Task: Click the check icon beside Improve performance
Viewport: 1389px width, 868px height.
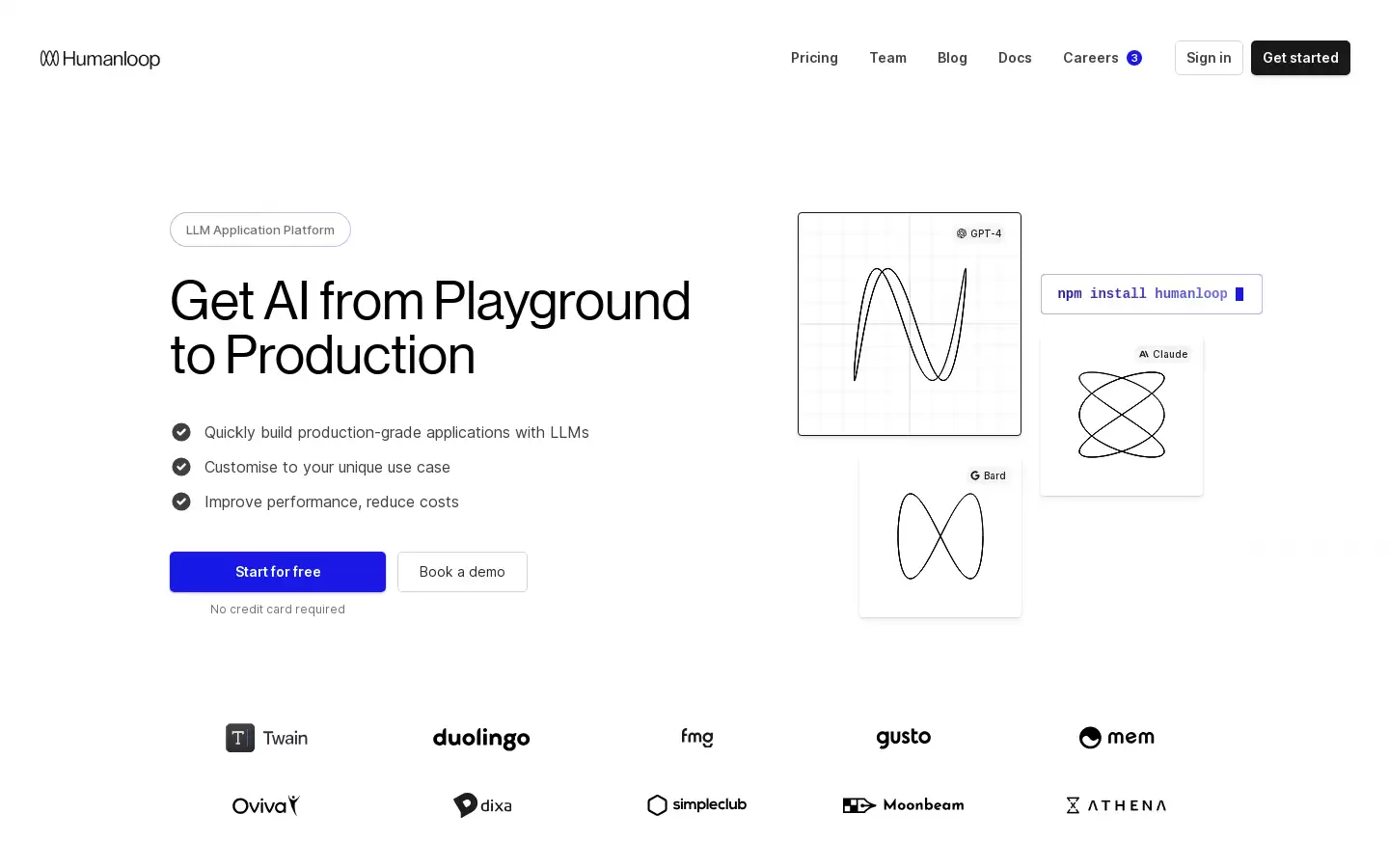Action: [181, 502]
